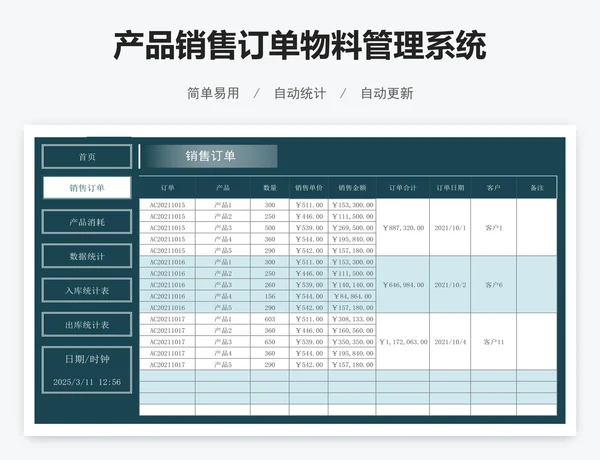Select the order total ¥887,320.00 cell
600x460 pixels.
(403, 228)
